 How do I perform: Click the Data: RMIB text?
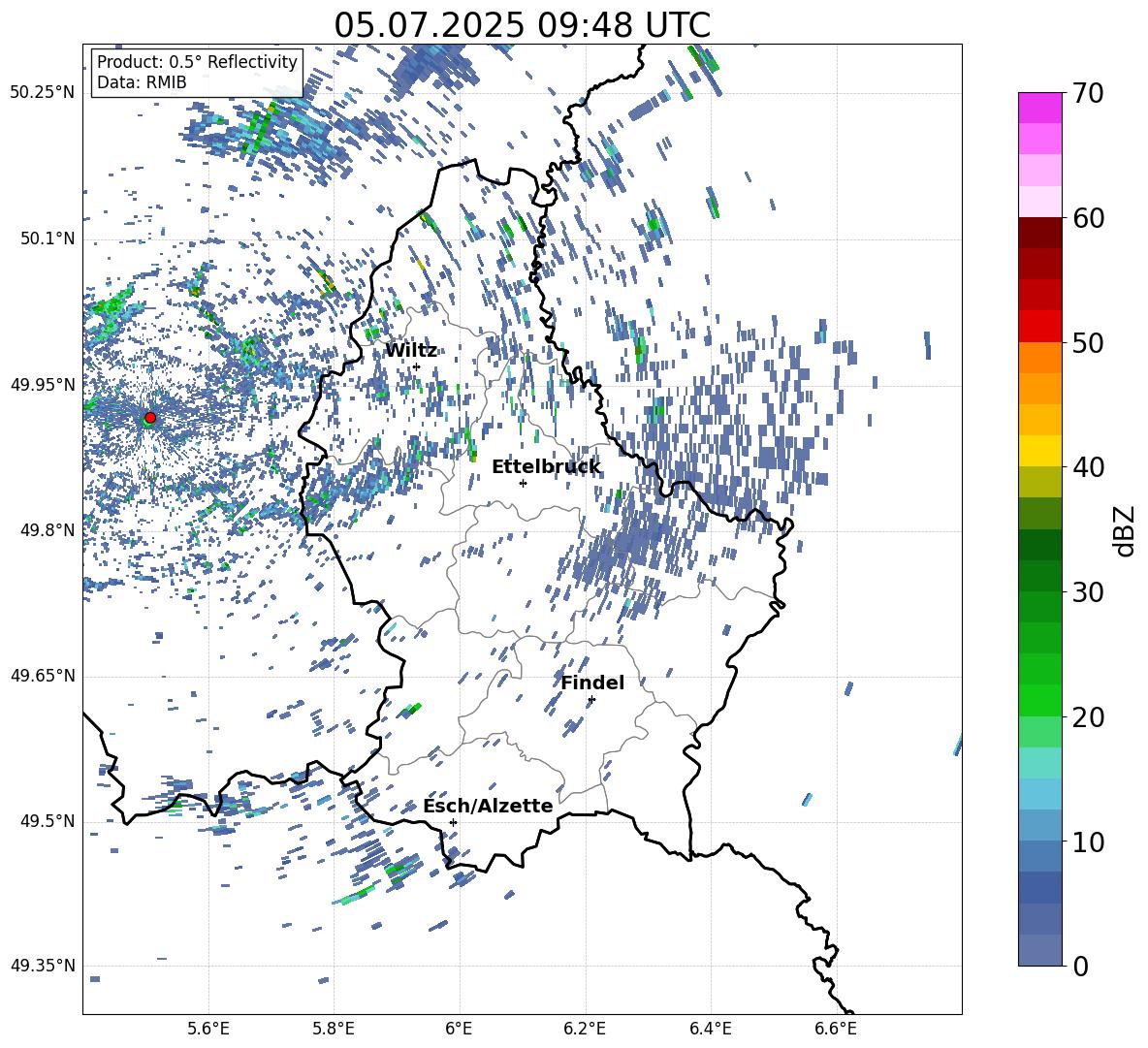(x=142, y=82)
